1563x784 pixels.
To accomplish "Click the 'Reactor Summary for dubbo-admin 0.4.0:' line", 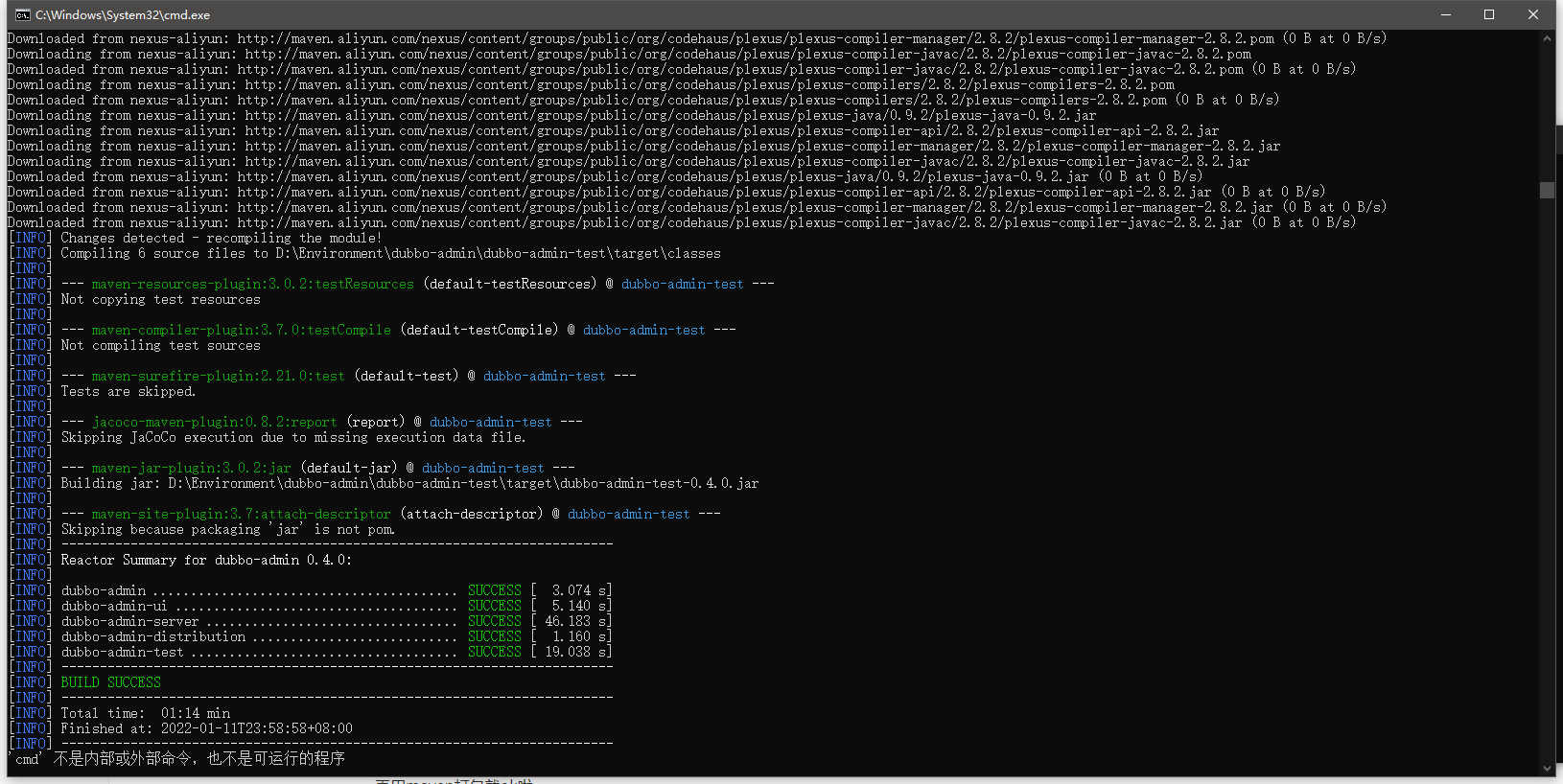I will click(206, 560).
